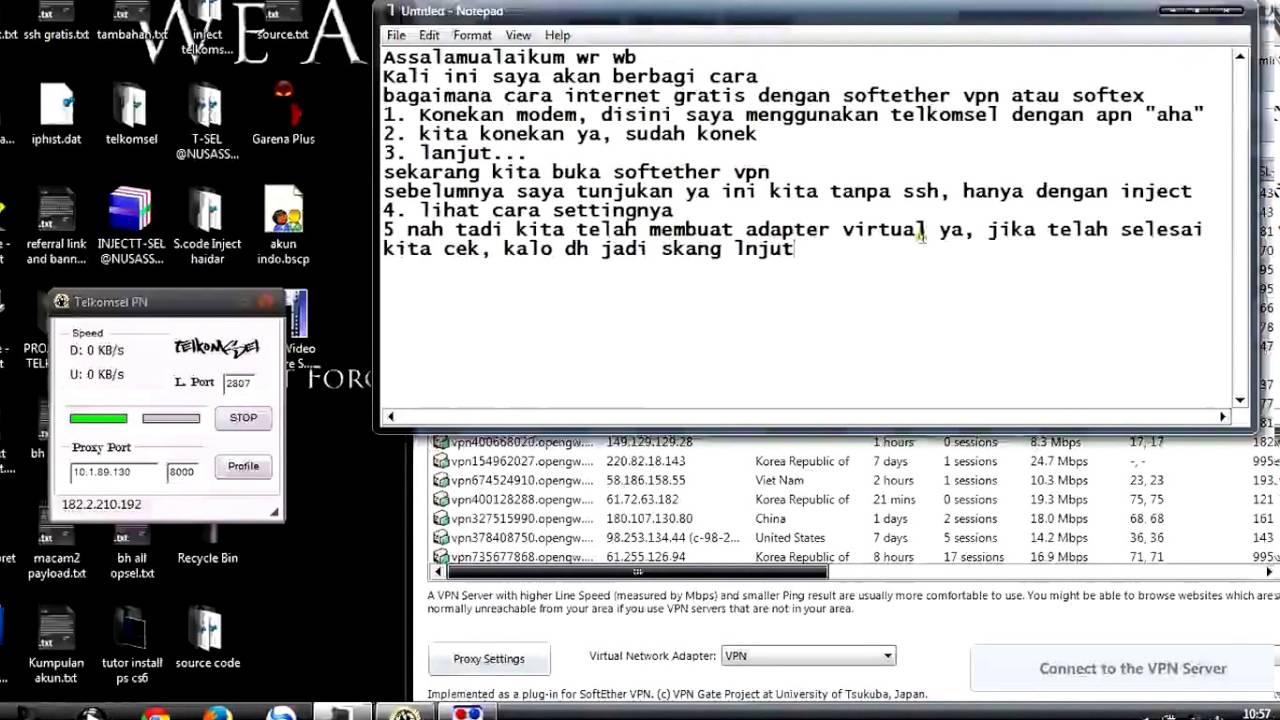This screenshot has height=720, width=1280.
Task: Select the source code folder icon
Action: point(207,640)
